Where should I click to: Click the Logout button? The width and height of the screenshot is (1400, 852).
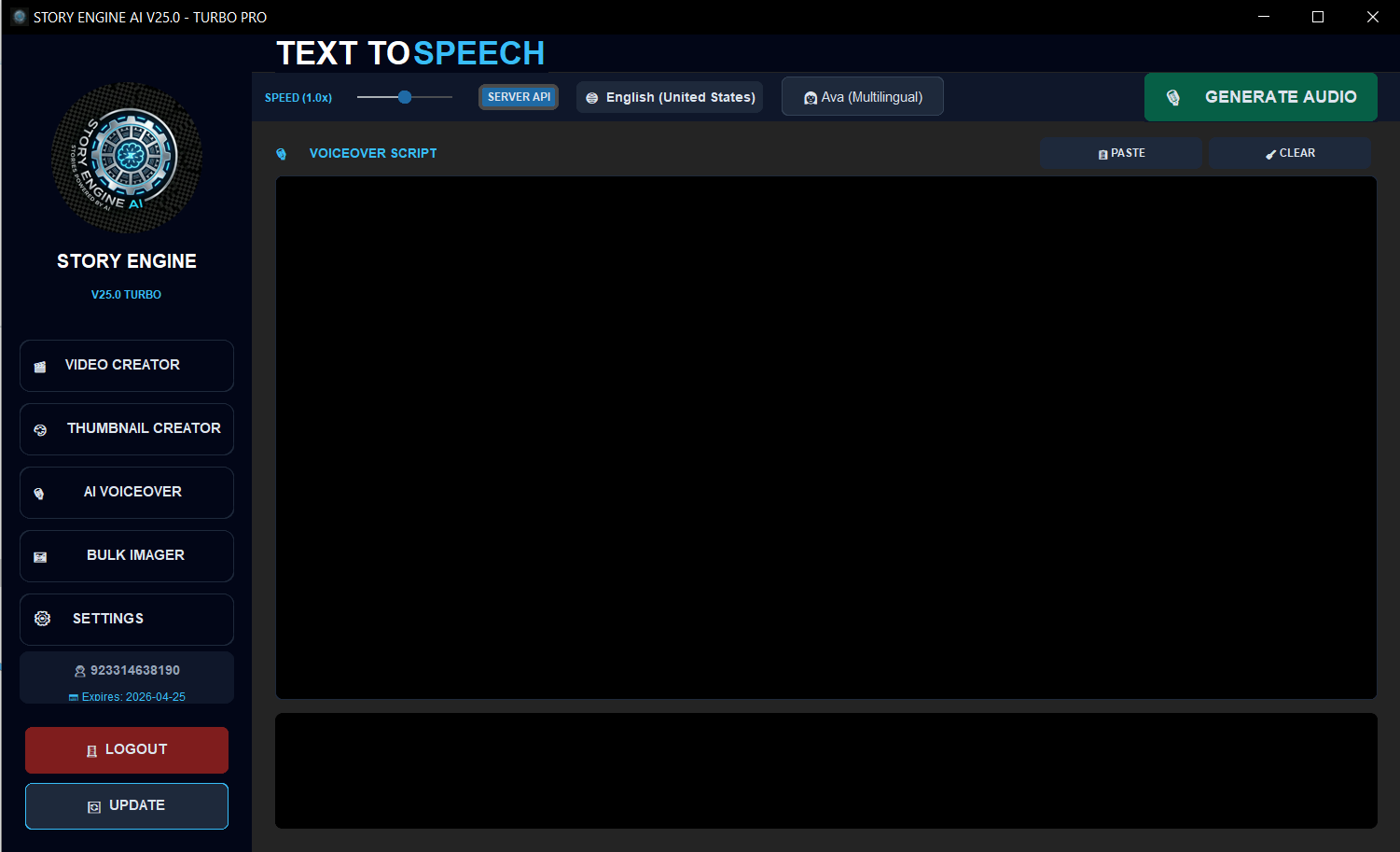[x=126, y=749]
